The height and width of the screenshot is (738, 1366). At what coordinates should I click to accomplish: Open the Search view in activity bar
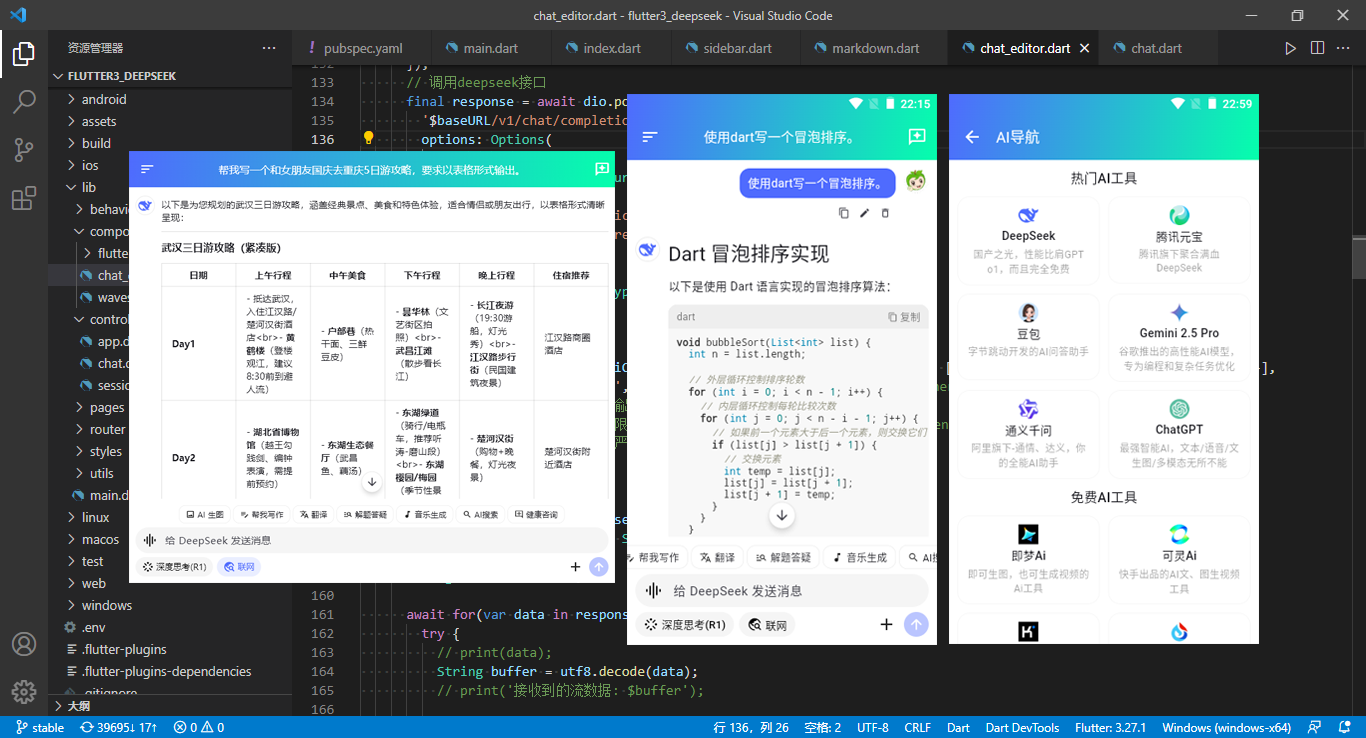24,101
